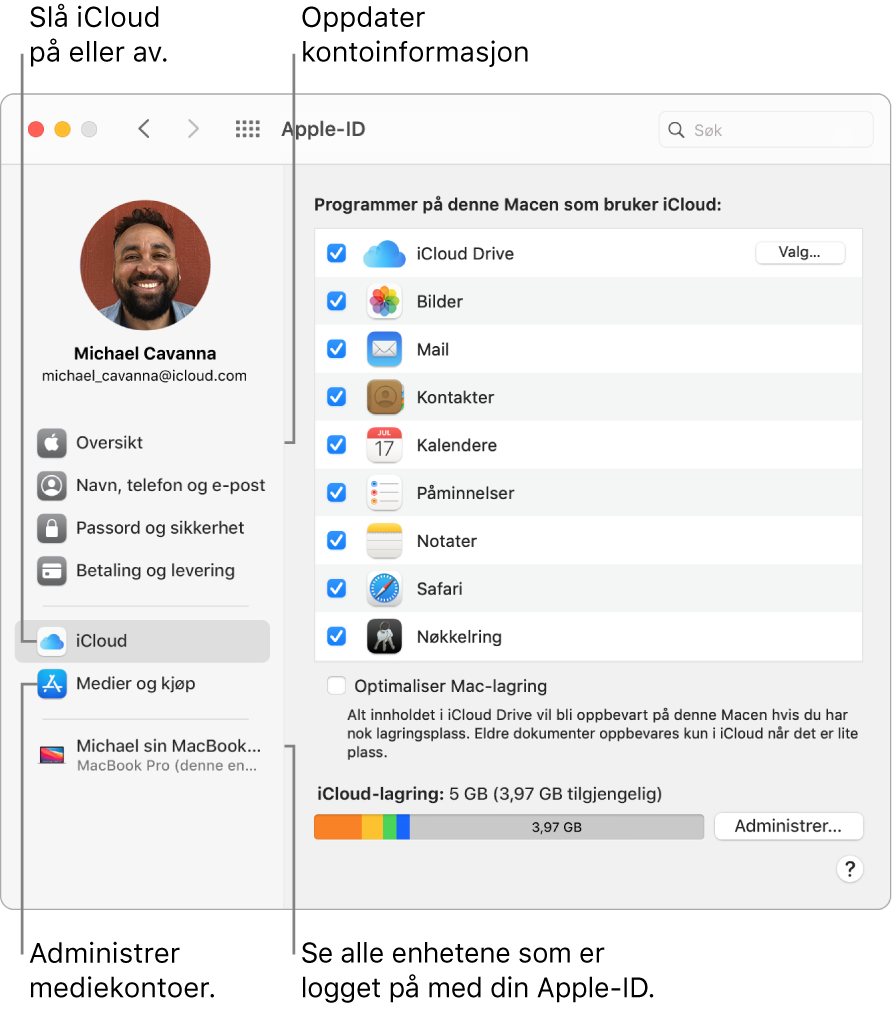This screenshot has height=1011, width=896.
Task: Click the Kalendere calendar icon
Action: coord(384,445)
